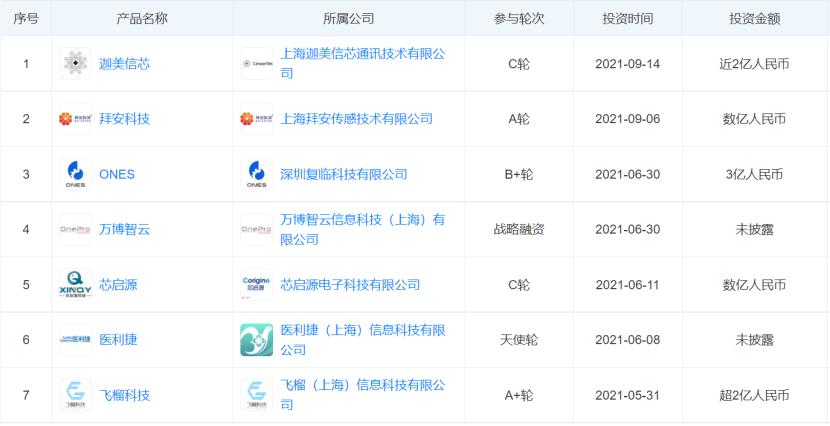This screenshot has width=830, height=426.
Task: Open company link 上海拜安传感技术有限公司
Action: coord(356,119)
